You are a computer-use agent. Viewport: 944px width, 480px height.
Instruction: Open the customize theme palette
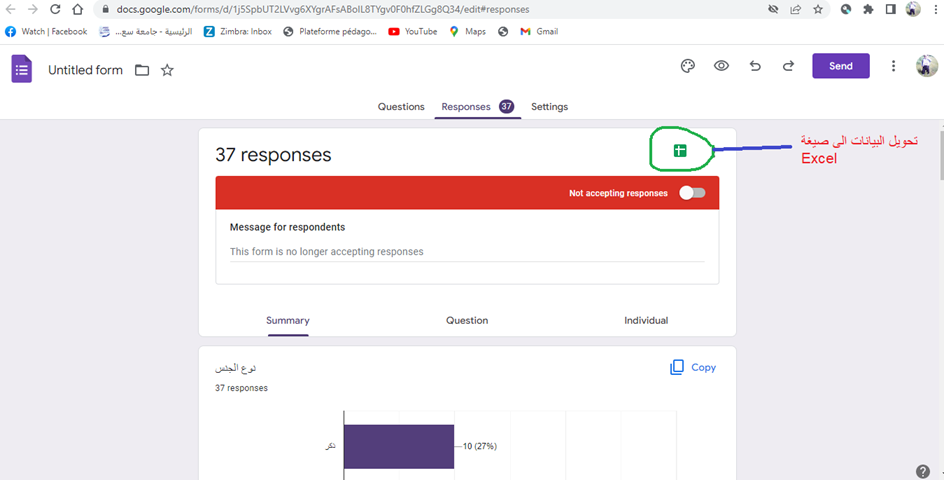[687, 66]
